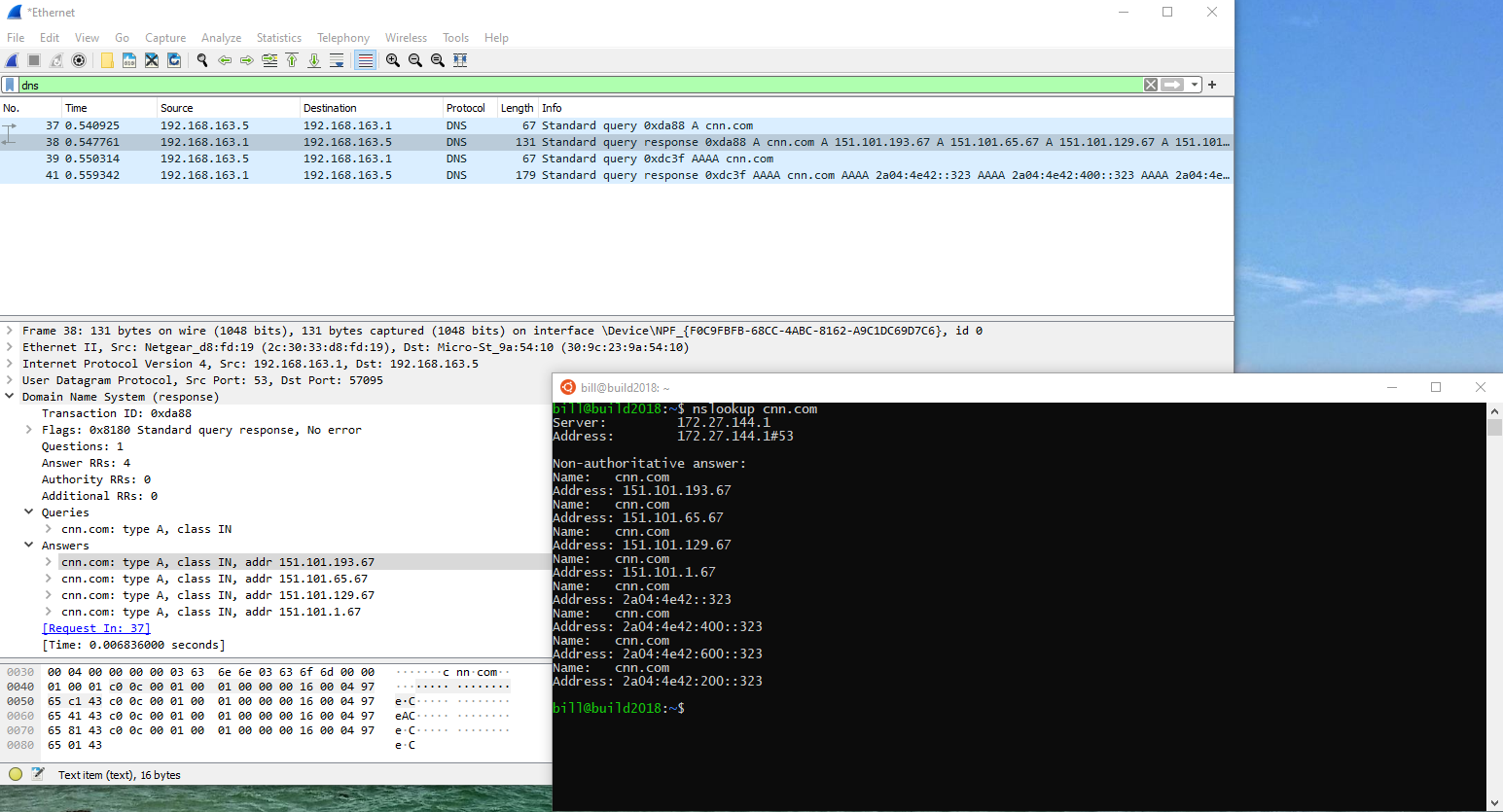Image resolution: width=1503 pixels, height=812 pixels.
Task: Open the Telephony menu
Action: pyautogui.click(x=343, y=38)
